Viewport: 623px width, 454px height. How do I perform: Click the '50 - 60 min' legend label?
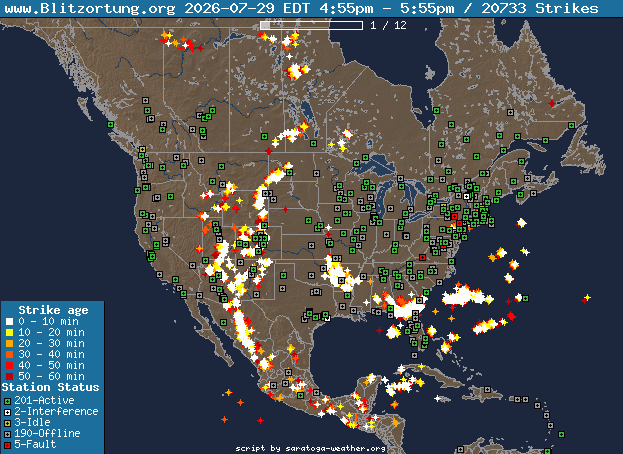[x=51, y=377]
